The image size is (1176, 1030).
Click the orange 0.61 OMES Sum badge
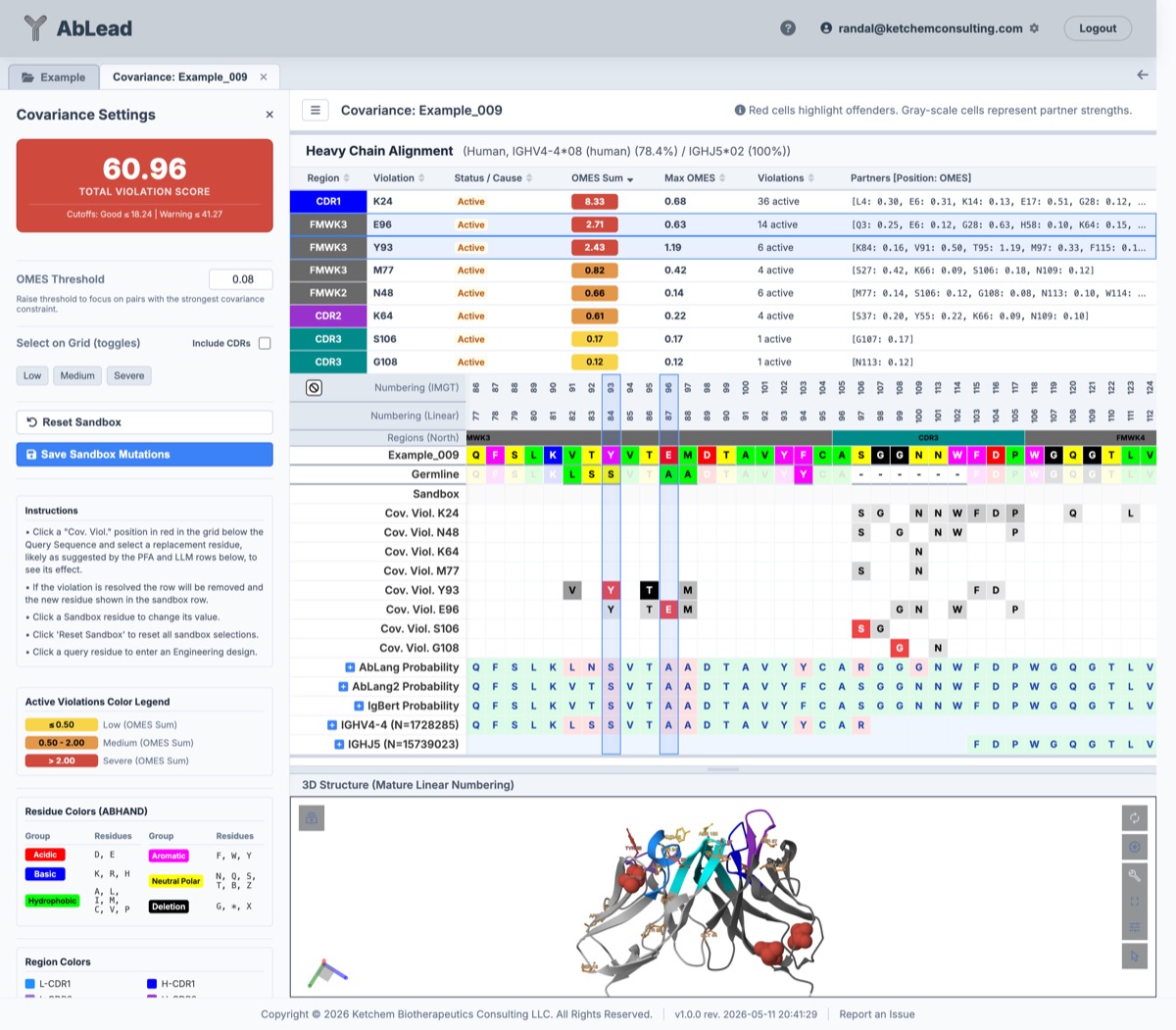595,317
